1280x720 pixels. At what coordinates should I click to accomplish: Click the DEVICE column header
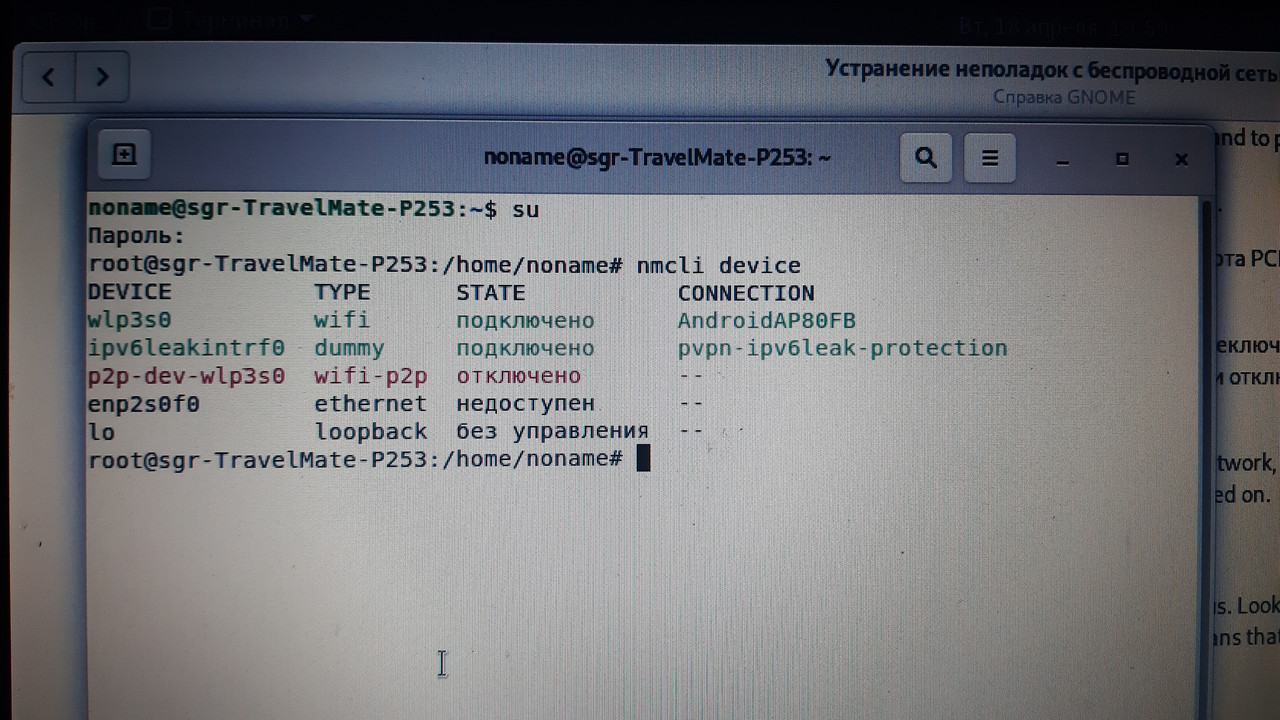click(x=130, y=292)
